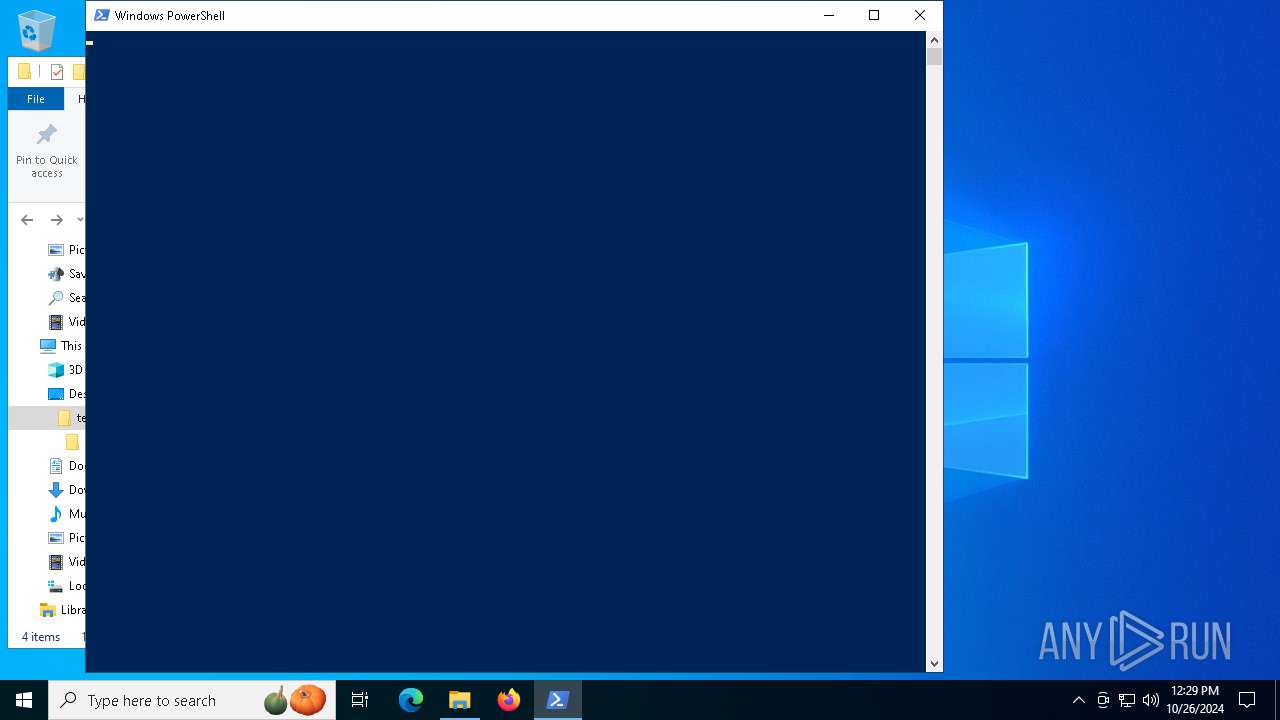The image size is (1280, 720).
Task: Click the Properties checkmark icon in Explorer title bar
Action: pos(57,71)
